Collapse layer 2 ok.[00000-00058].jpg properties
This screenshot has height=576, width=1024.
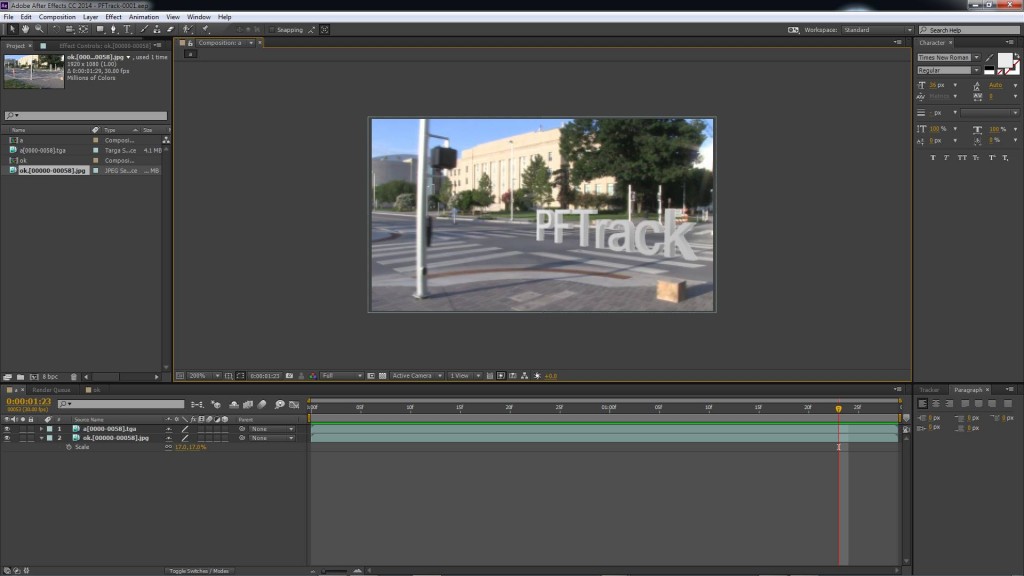point(41,438)
